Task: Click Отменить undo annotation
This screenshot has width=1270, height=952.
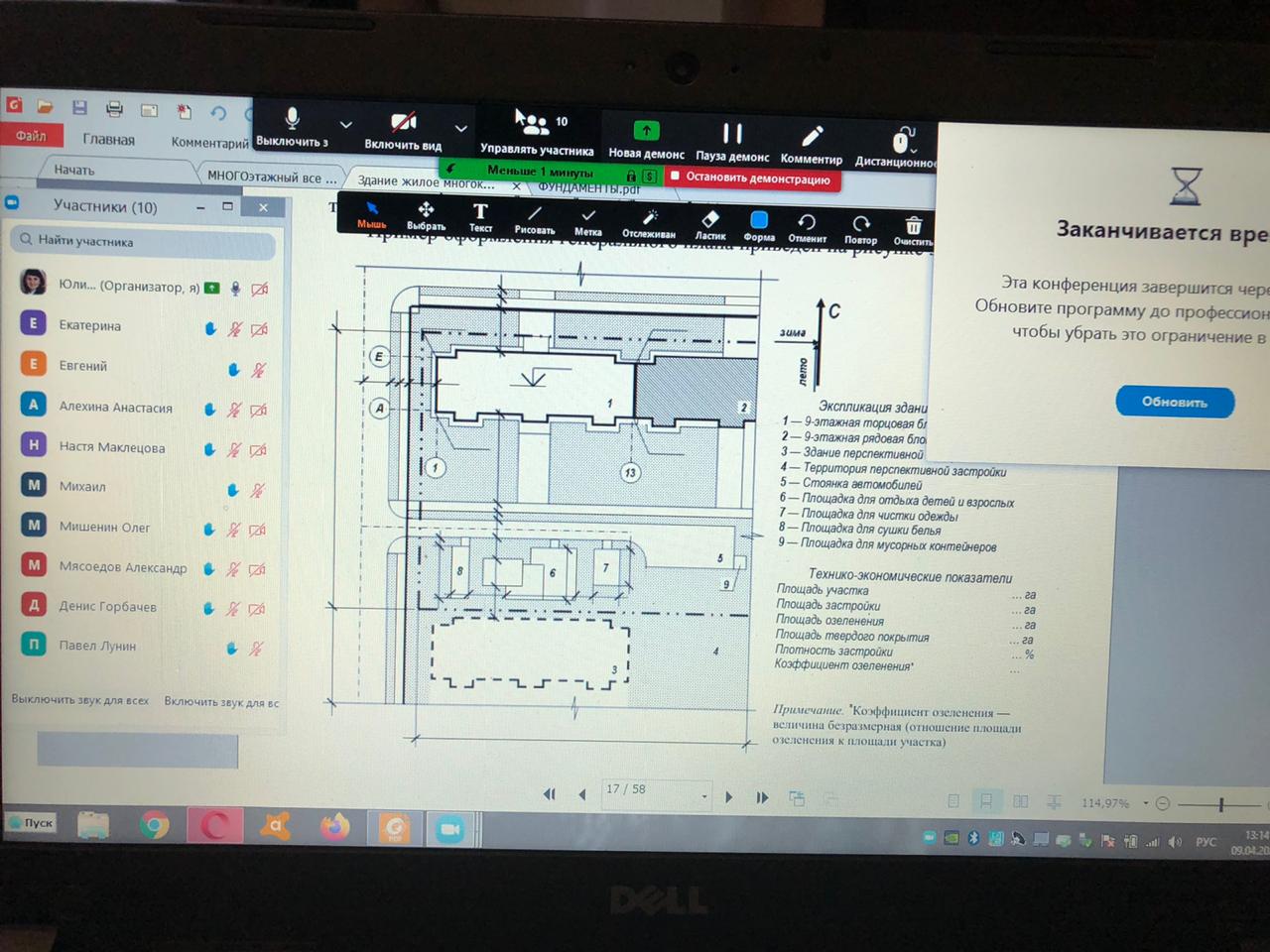Action: click(x=807, y=228)
